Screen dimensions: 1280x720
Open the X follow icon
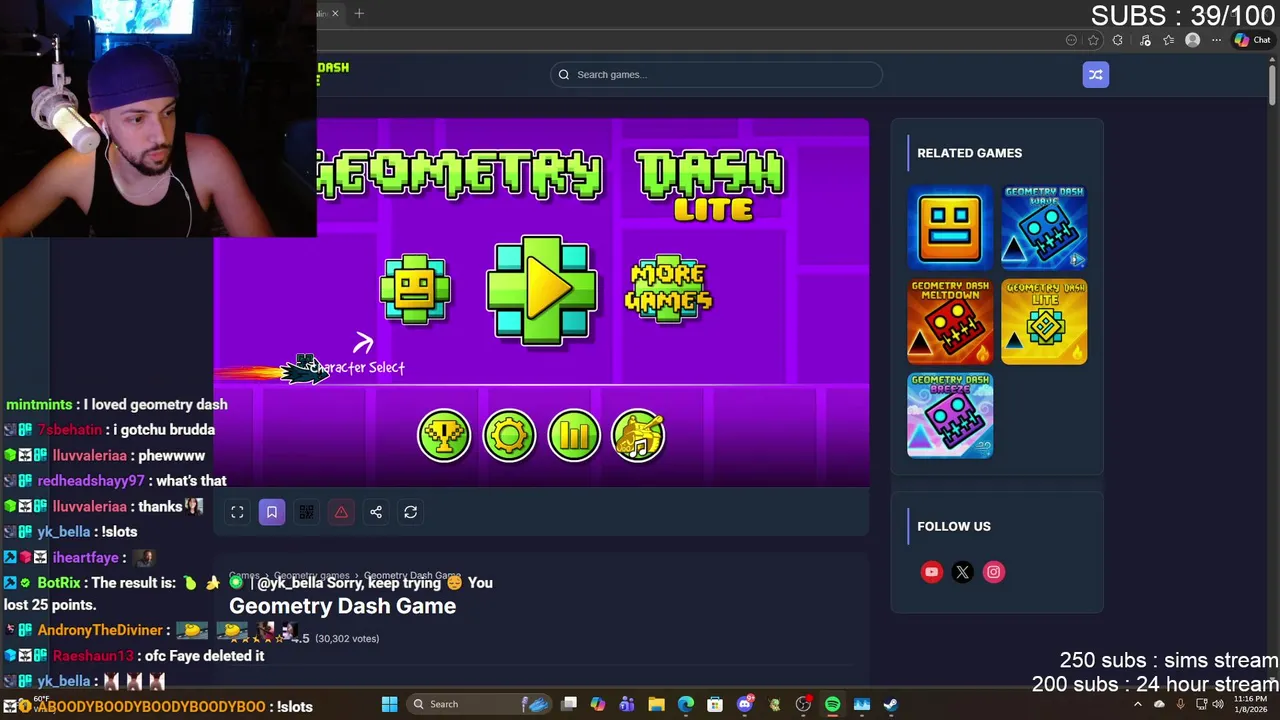point(962,572)
